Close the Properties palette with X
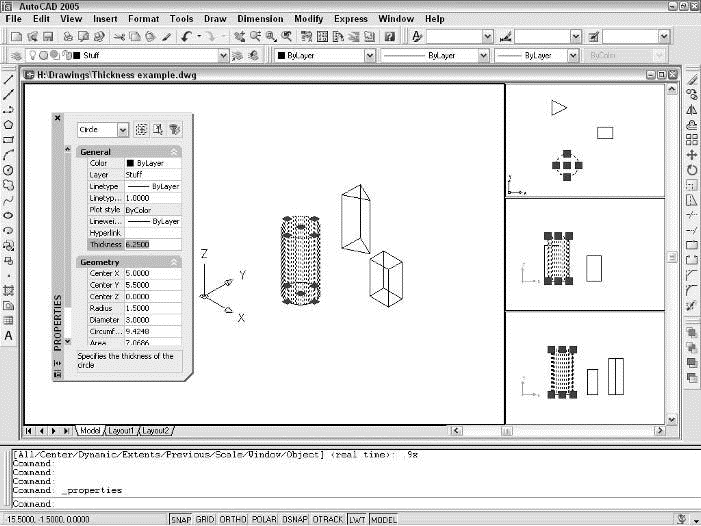This screenshot has width=701, height=526. pos(57,118)
